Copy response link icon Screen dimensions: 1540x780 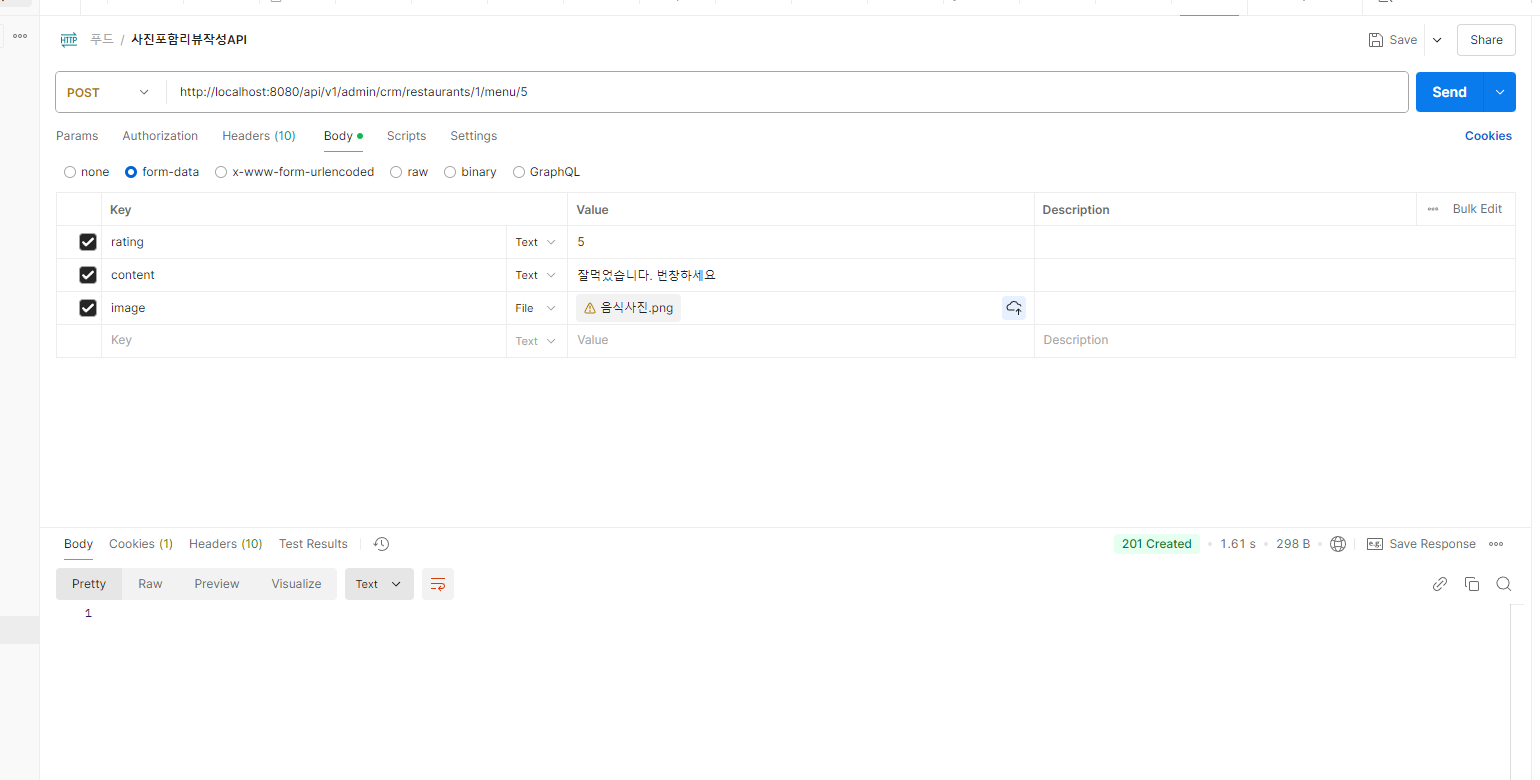point(1440,584)
